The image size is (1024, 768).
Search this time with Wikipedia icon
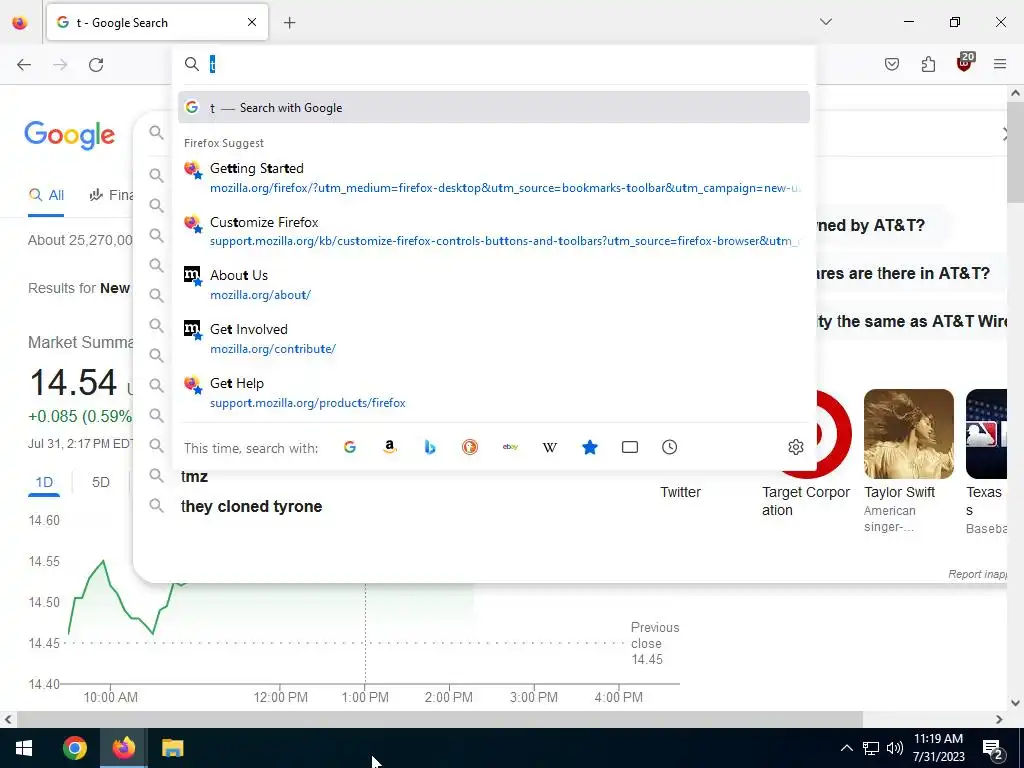tap(550, 447)
